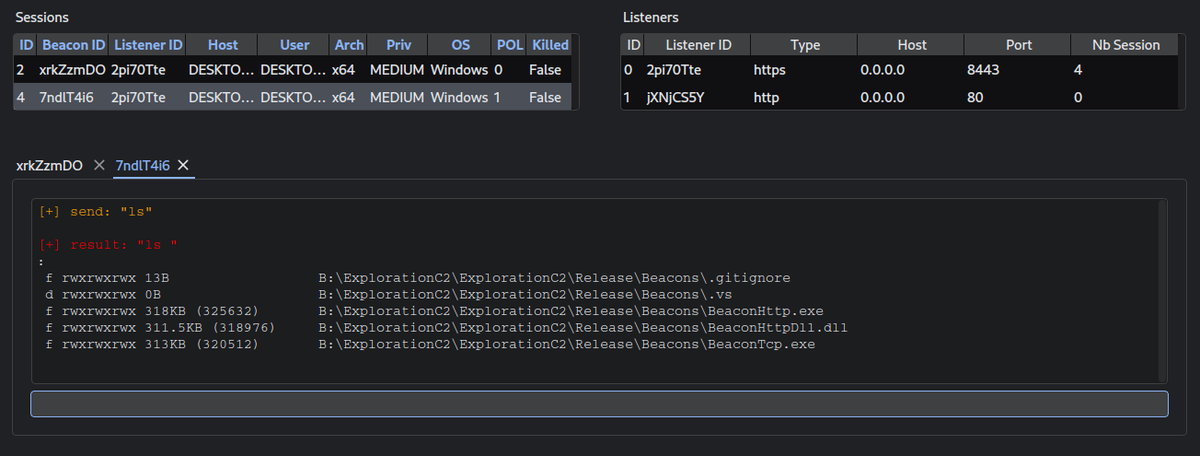Screen dimensions: 1200x456
Task: Click the listeners Host column header
Action: 911,45
